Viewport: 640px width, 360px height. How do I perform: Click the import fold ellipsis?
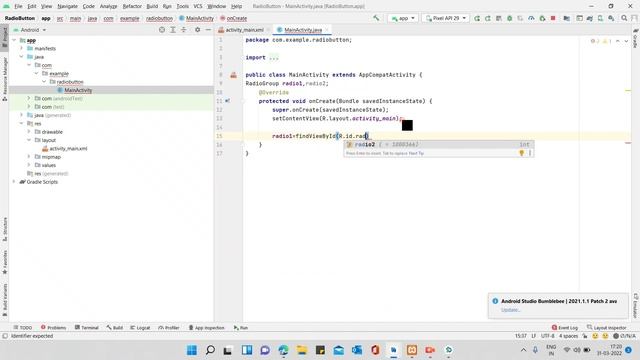[274, 58]
